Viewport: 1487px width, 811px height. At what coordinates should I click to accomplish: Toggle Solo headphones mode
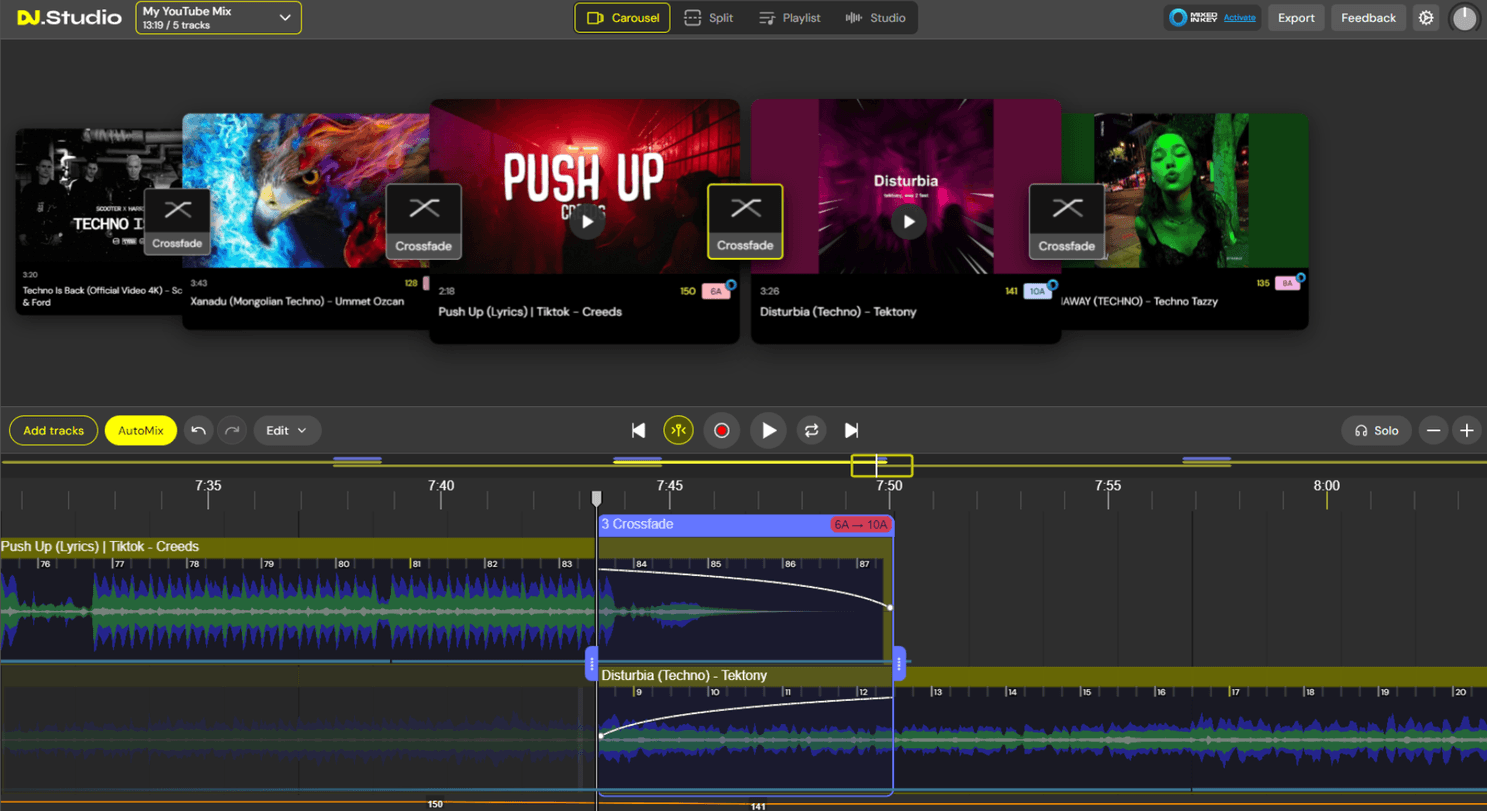point(1376,430)
